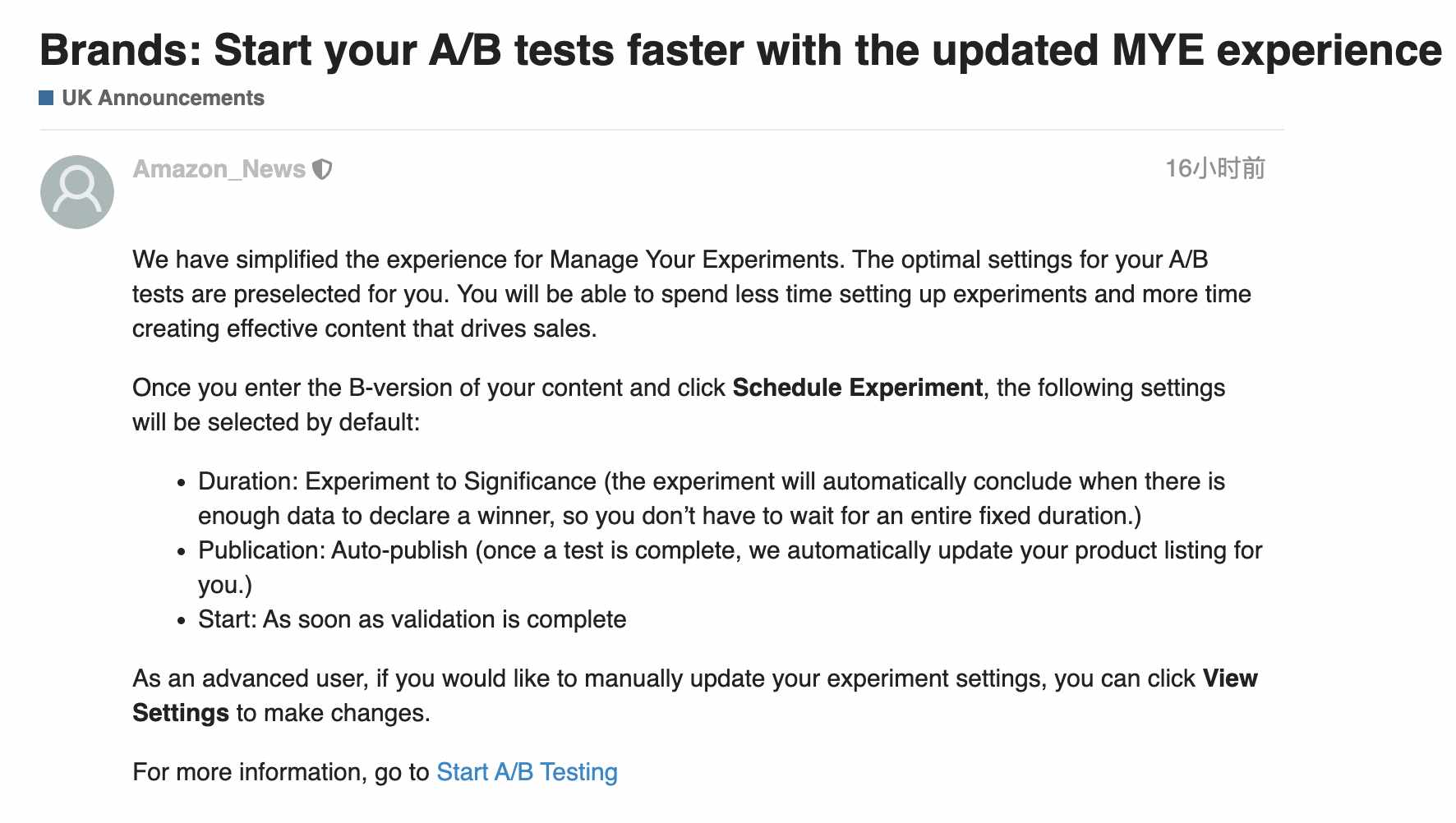The width and height of the screenshot is (1456, 823).
Task: Click the 16小时前 post timestamp
Action: 1215,168
